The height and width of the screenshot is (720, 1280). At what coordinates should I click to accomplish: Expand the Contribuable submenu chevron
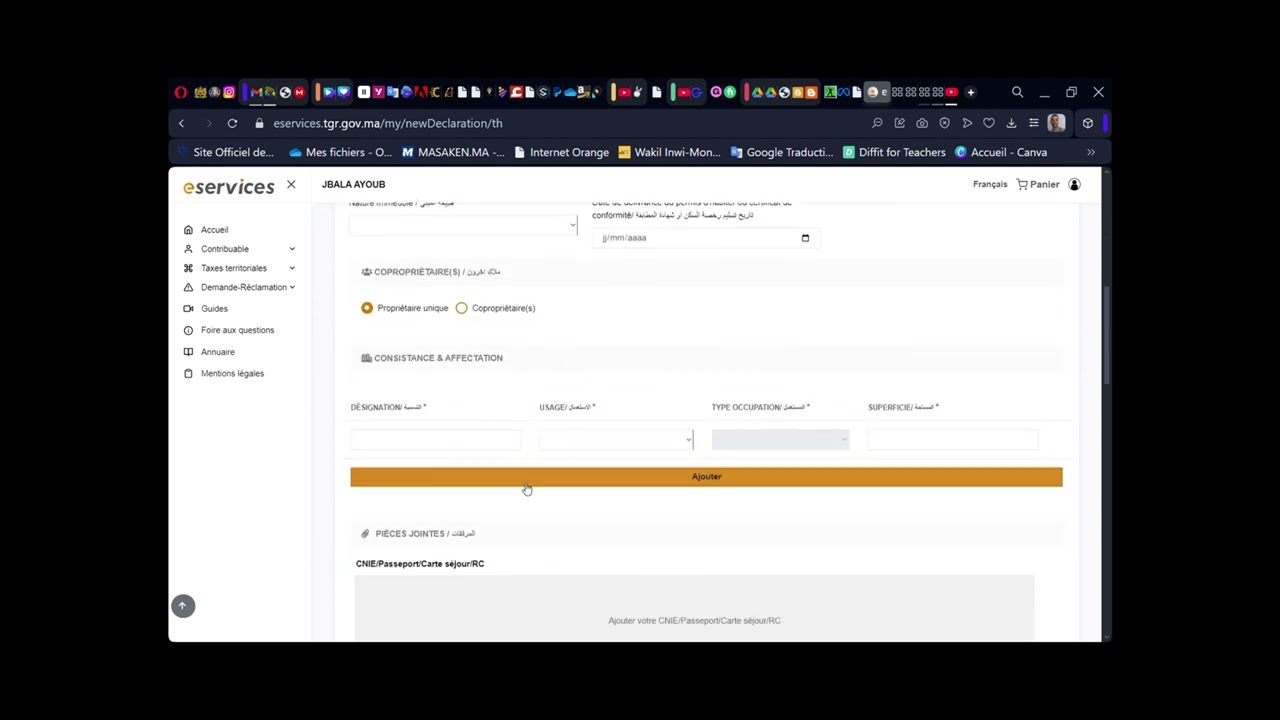[292, 249]
